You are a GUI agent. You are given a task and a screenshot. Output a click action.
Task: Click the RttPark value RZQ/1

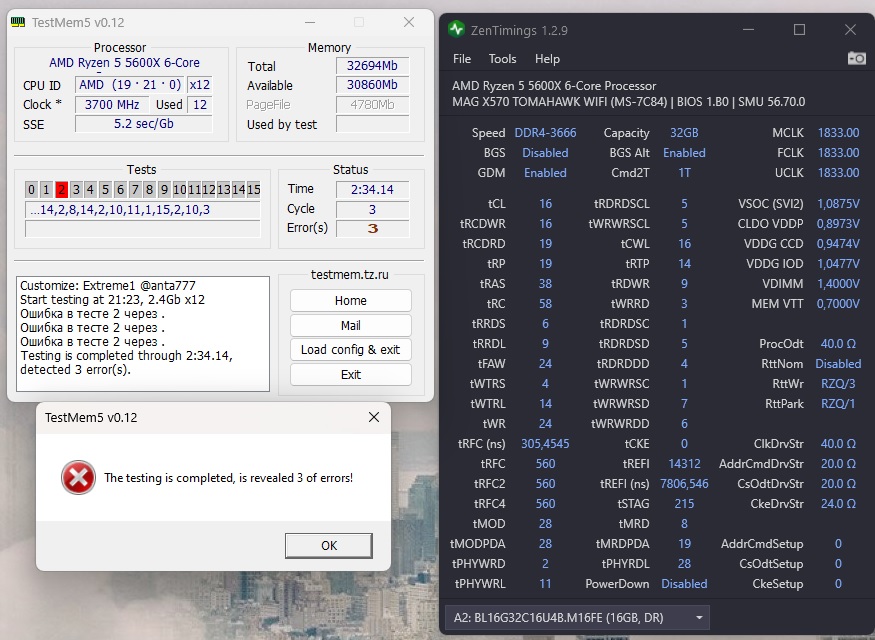838,404
